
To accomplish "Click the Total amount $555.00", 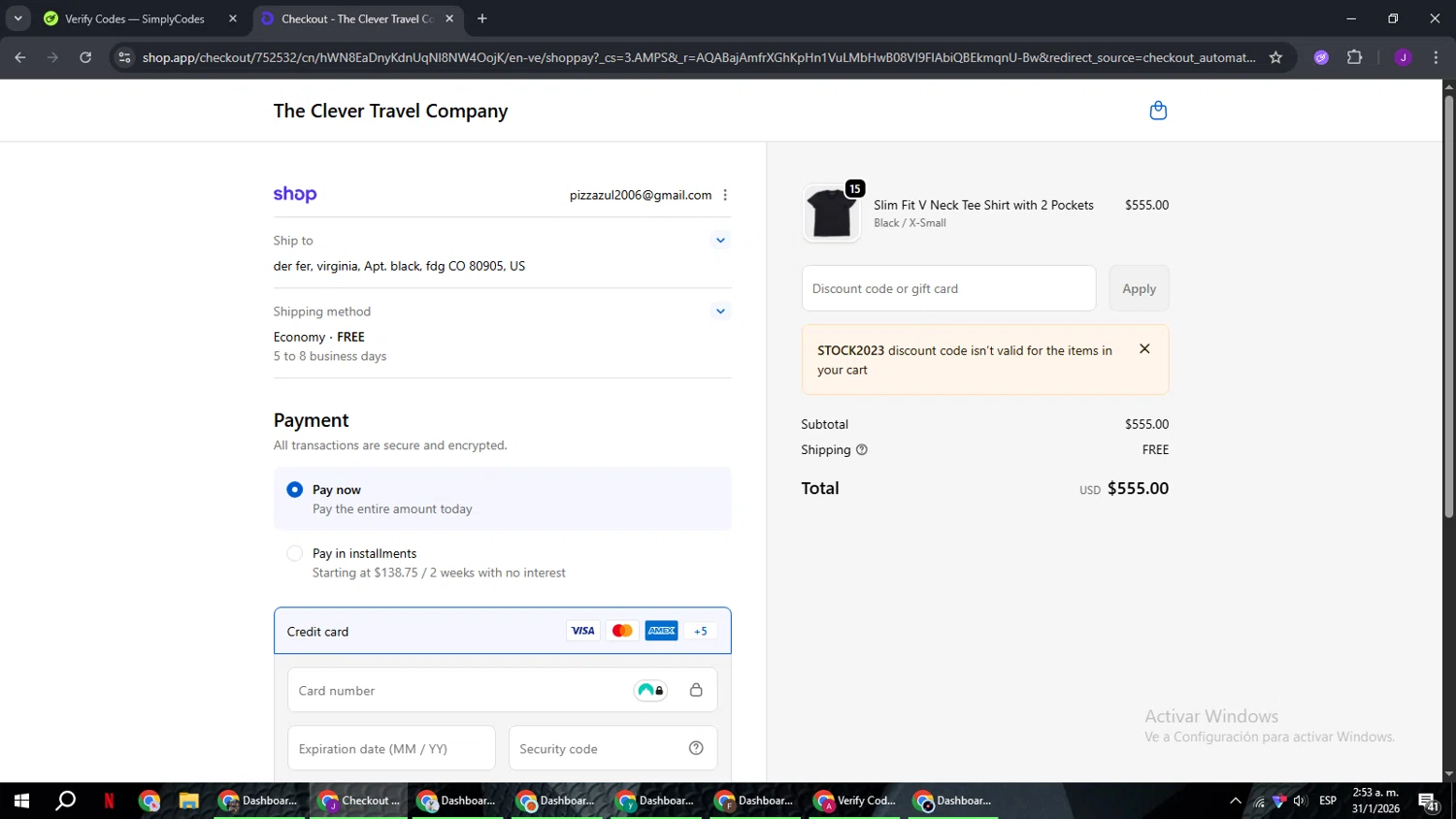I will (1138, 488).
